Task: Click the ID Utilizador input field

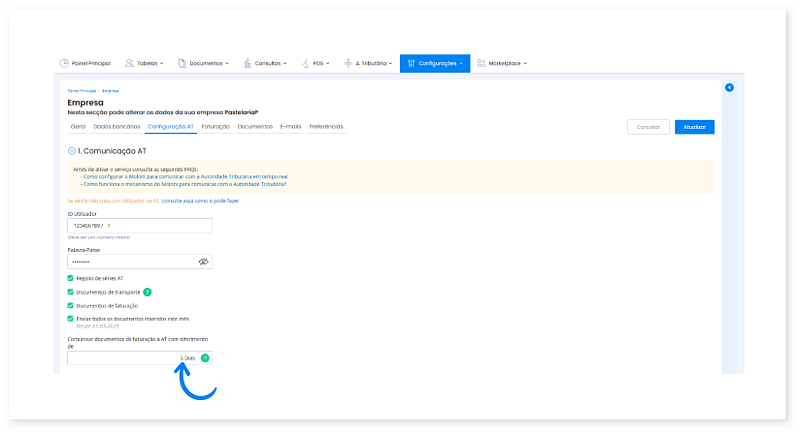Action: [x=140, y=226]
